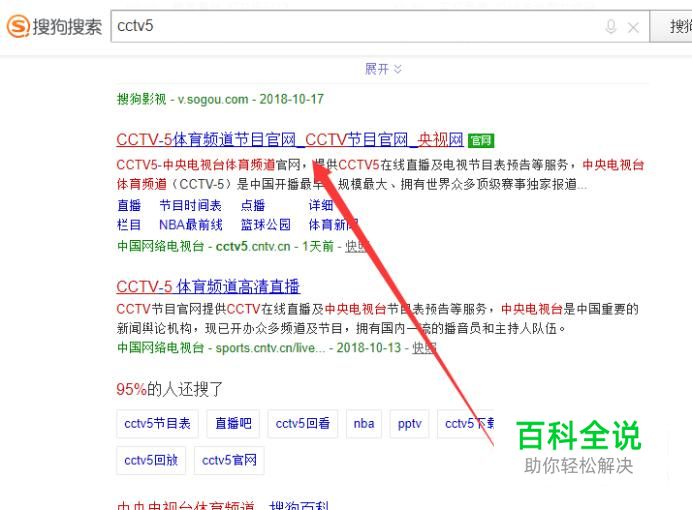Open the 点播 sublink

pos(253,205)
